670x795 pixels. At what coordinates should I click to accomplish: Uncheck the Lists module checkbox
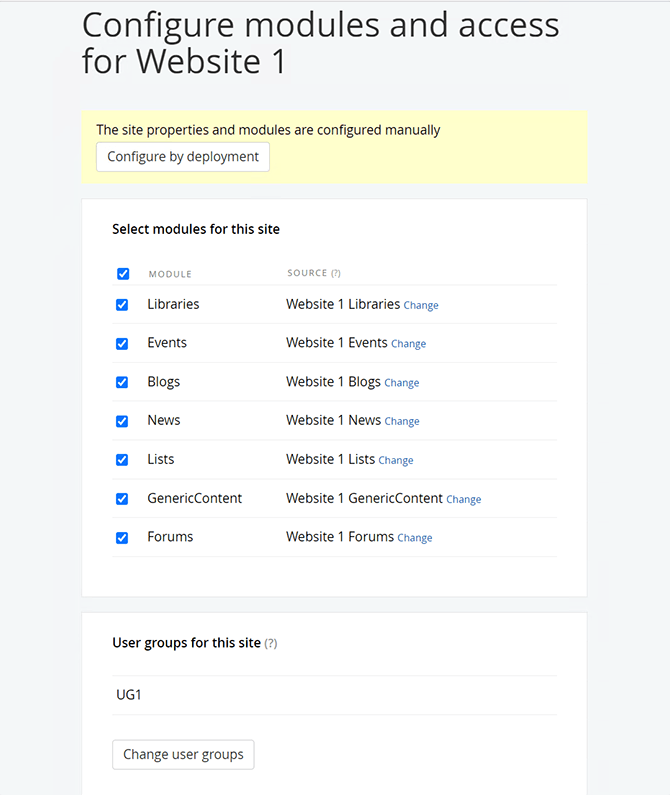point(122,460)
